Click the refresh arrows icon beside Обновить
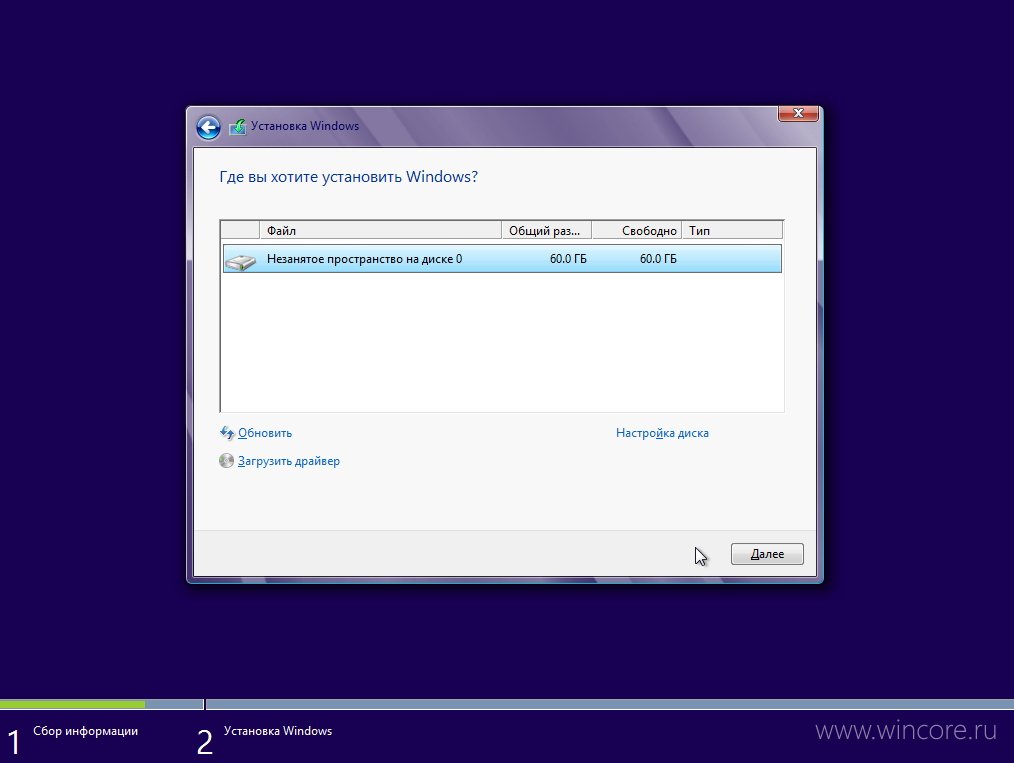Screen dimensions: 1014x763 226,433
